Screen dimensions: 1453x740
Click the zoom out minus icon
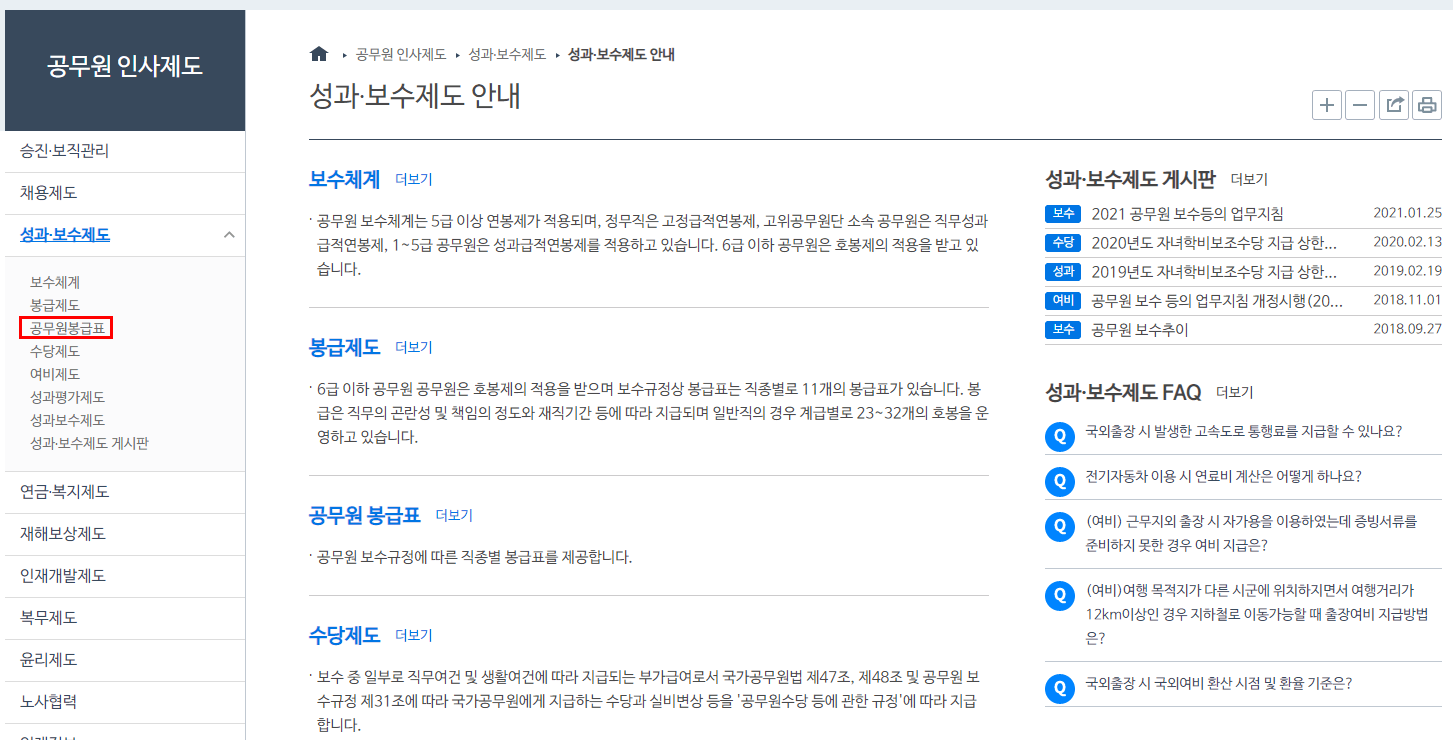click(x=1360, y=105)
